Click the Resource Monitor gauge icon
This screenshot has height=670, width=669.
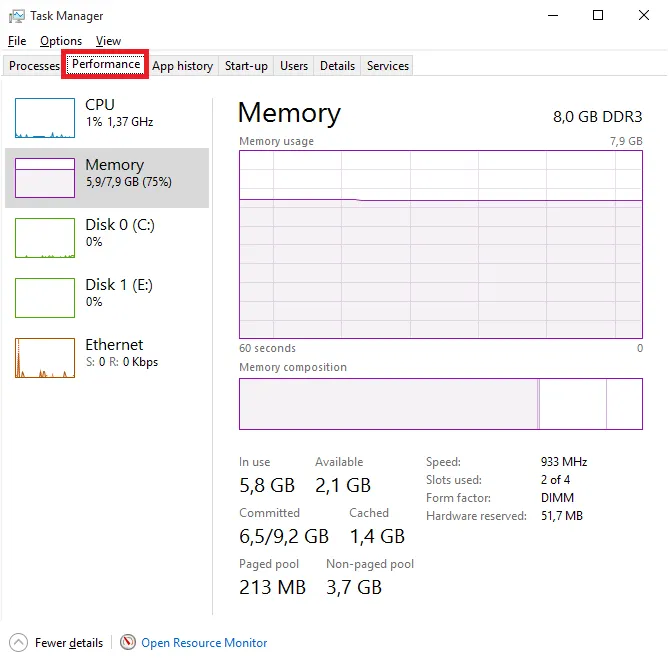pos(128,642)
